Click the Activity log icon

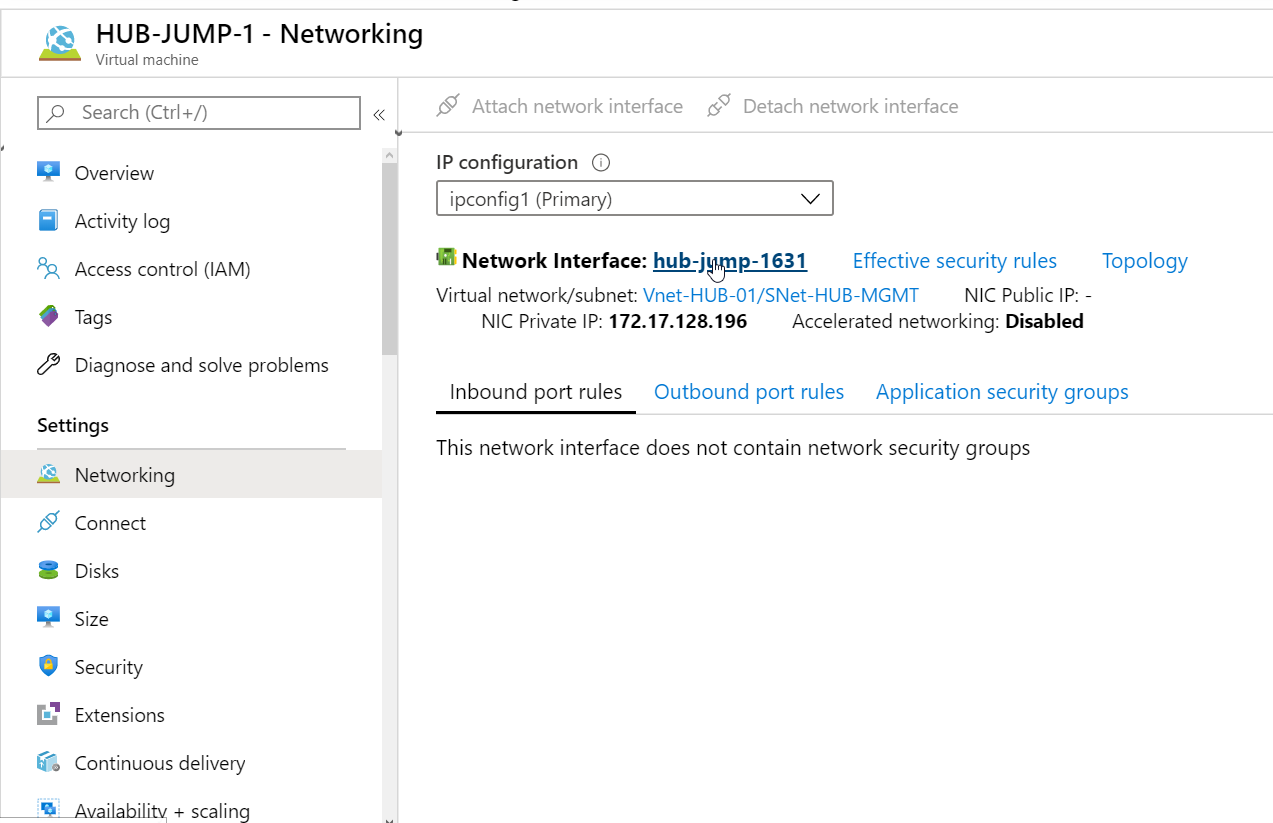[49, 220]
